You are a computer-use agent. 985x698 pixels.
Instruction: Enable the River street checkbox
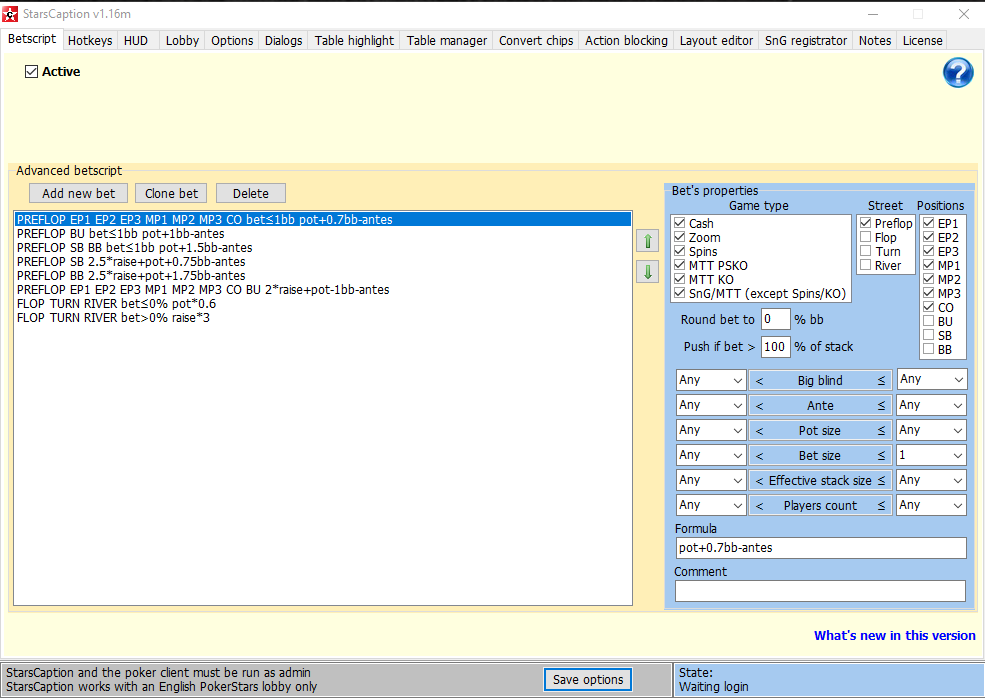[x=866, y=265]
